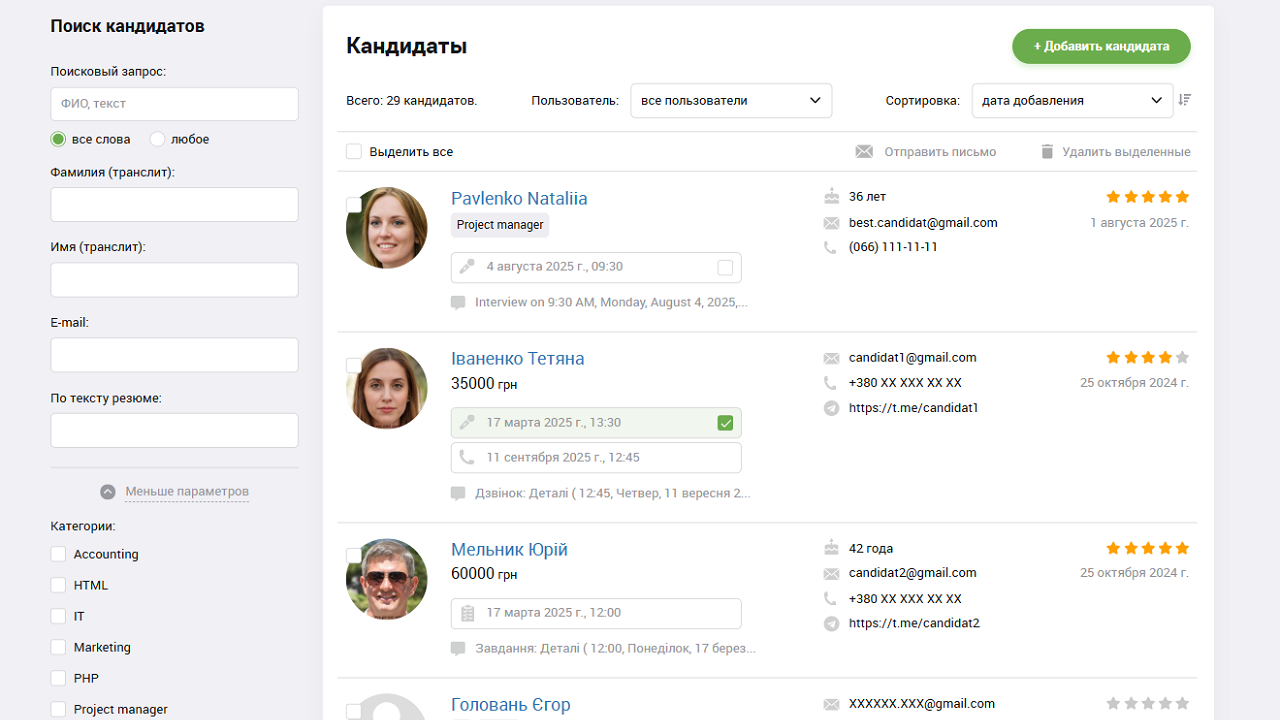Viewport: 1280px width, 720px height.
Task: Click the trash icon for Удалить выделенные
Action: tap(1046, 151)
